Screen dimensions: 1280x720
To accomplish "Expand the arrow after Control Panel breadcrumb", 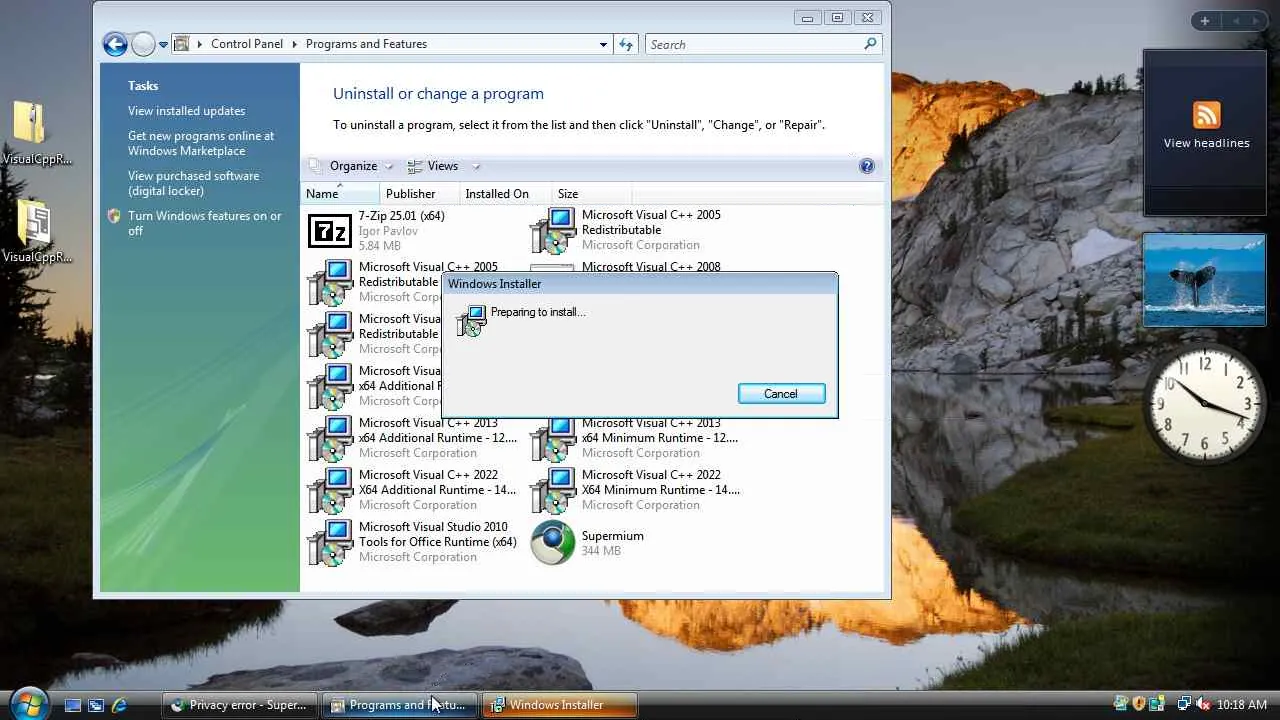I will (x=294, y=44).
